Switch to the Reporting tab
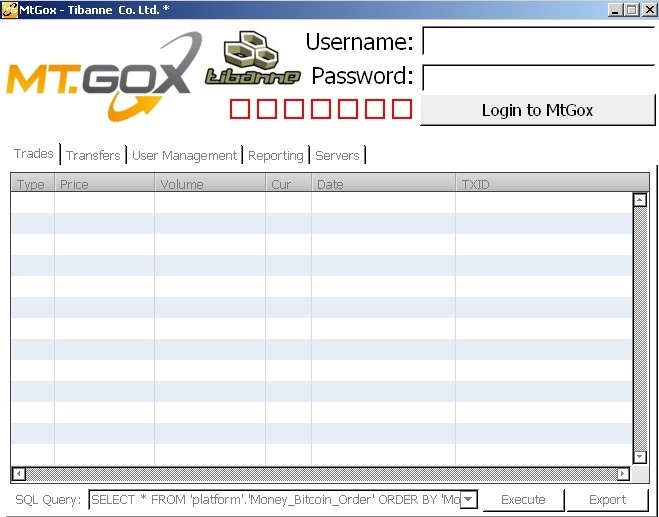This screenshot has width=659, height=517. [276, 156]
